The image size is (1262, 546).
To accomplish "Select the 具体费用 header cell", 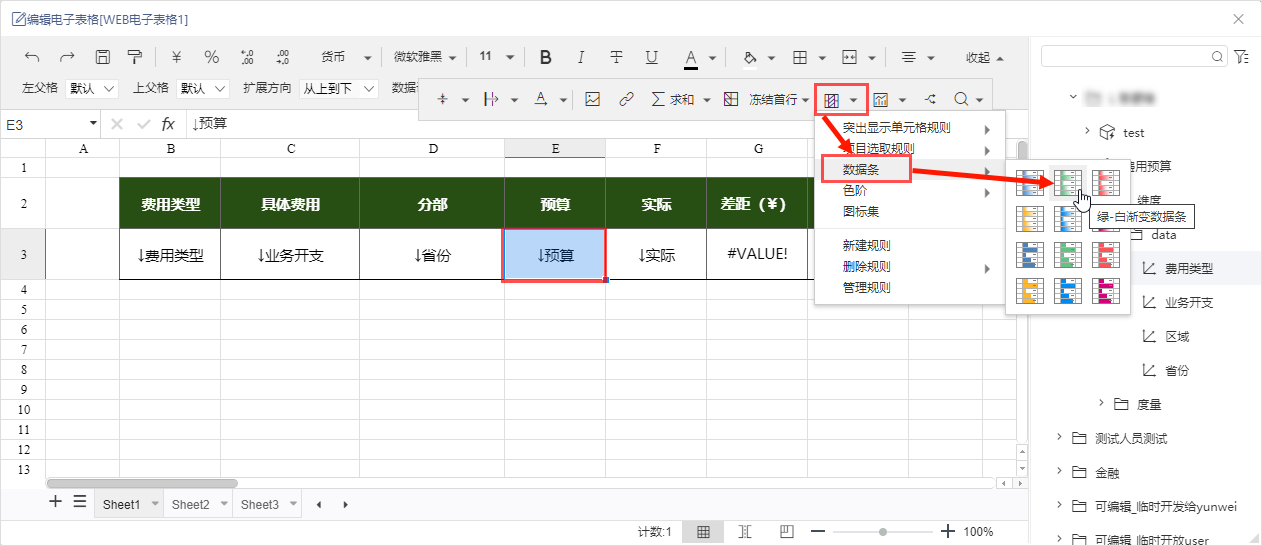I will 290,203.
